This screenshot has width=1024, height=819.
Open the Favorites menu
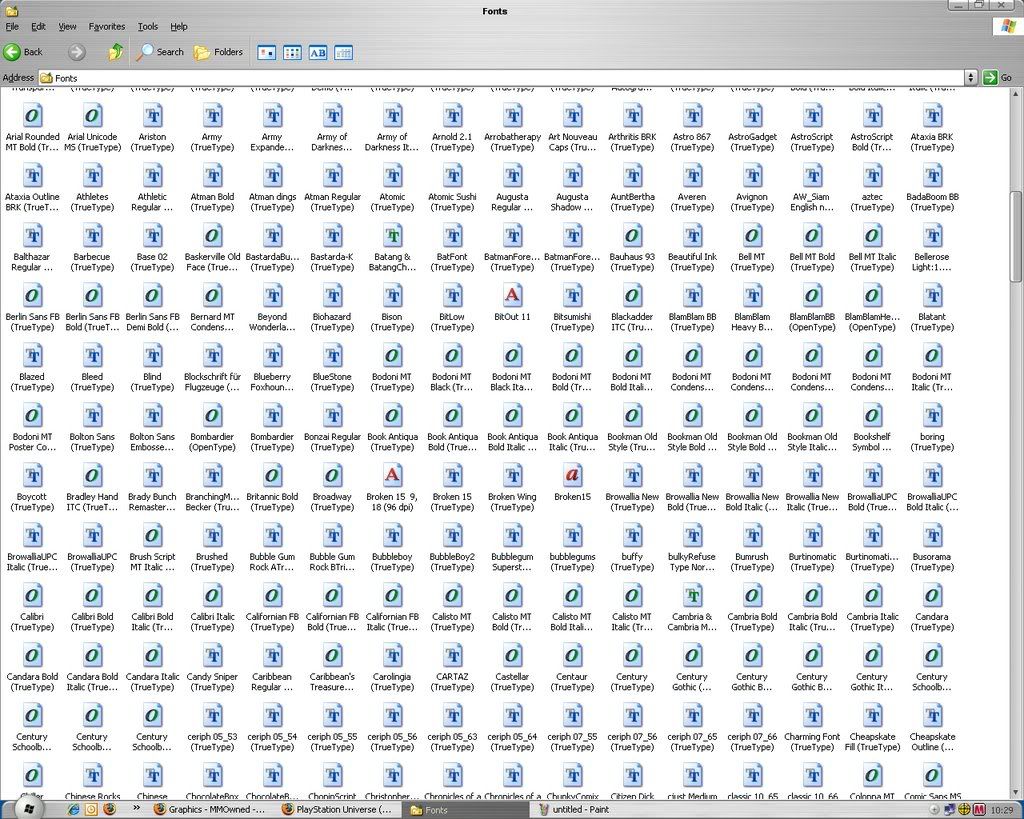107,27
